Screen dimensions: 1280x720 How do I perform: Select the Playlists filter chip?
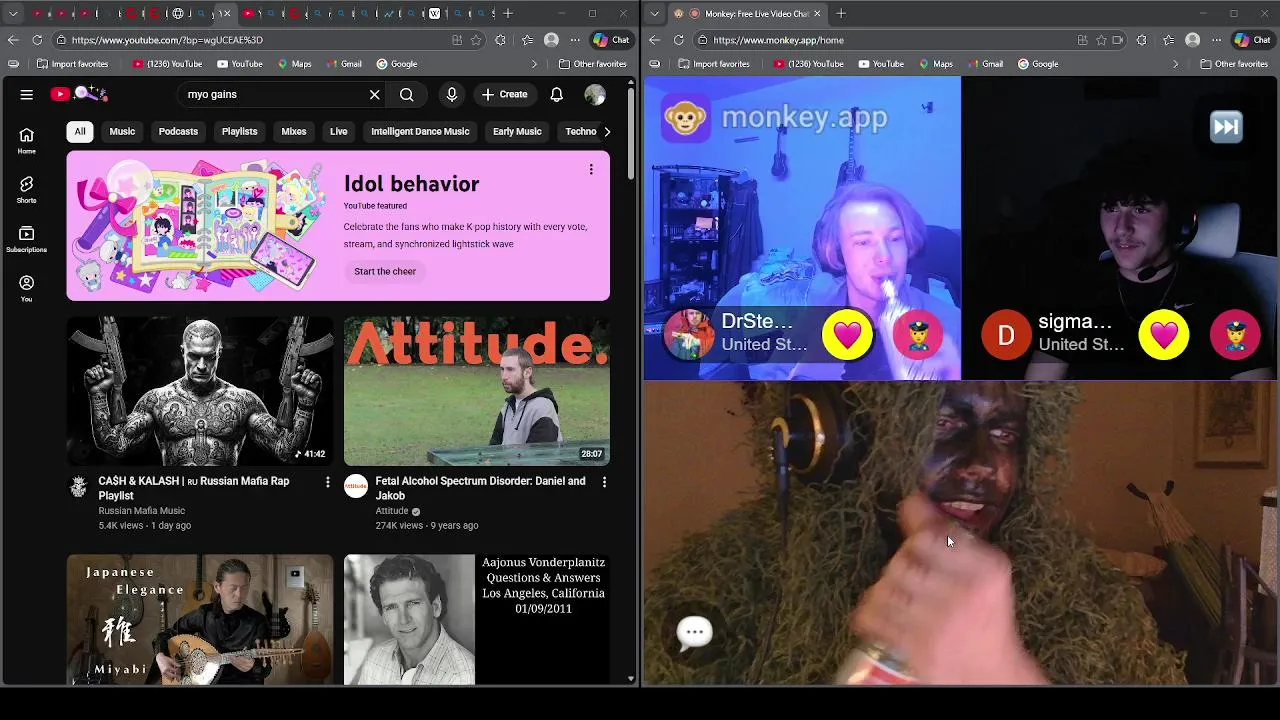tap(239, 131)
